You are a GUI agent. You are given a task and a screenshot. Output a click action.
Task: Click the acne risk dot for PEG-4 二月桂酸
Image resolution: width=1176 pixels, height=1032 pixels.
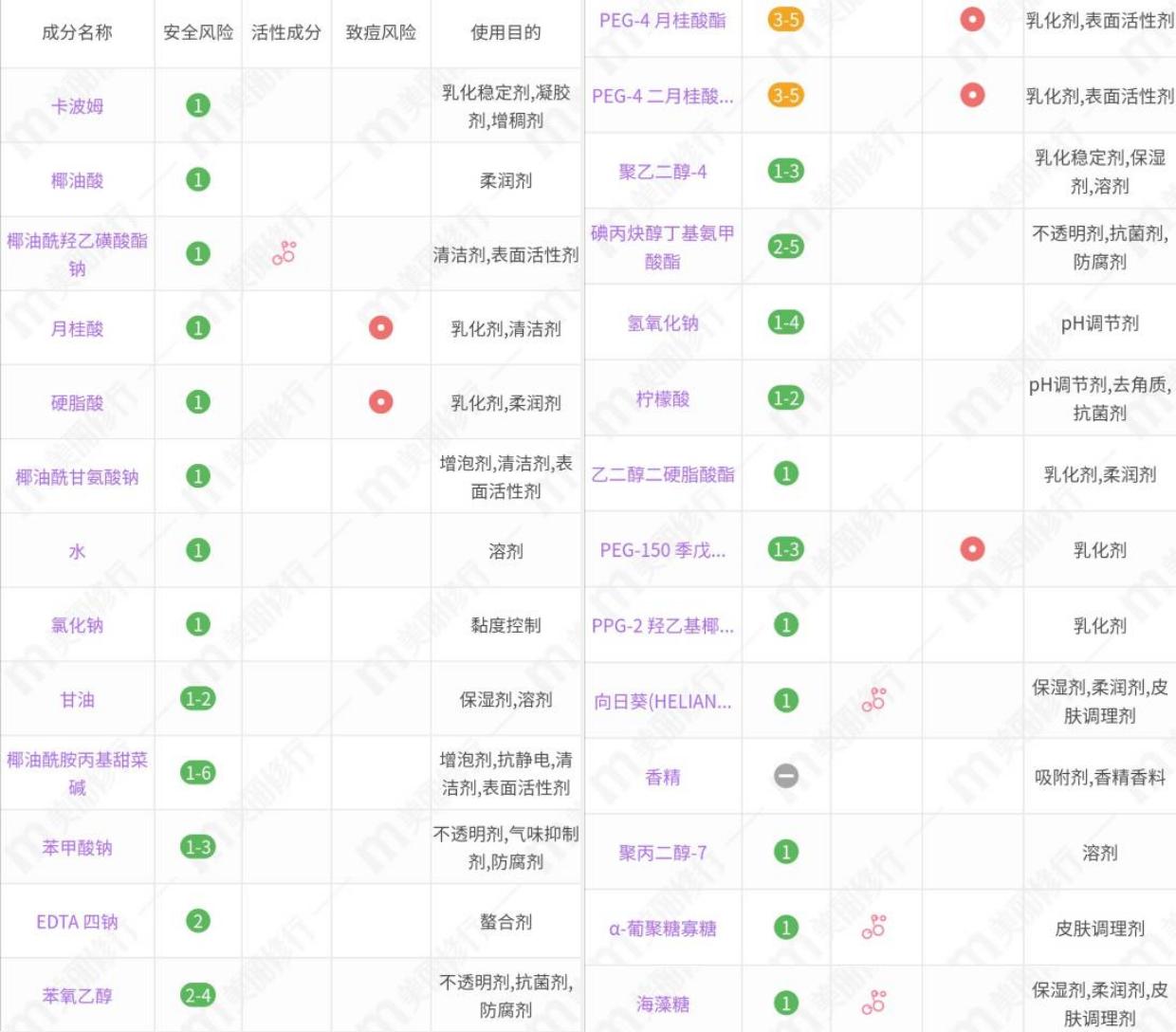coord(972,95)
